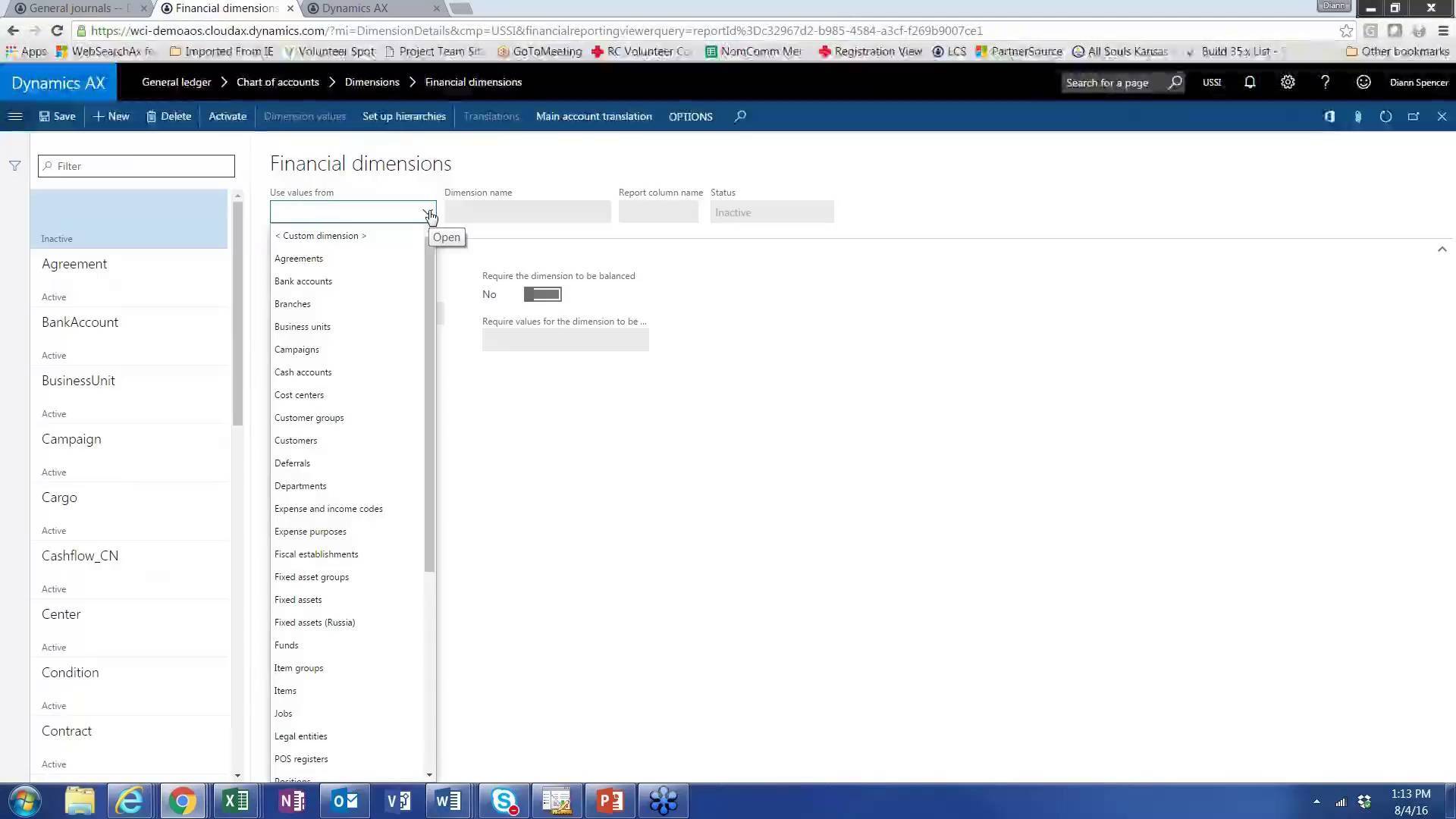The height and width of the screenshot is (819, 1456).
Task: Select 'BankAccount' in the dimensions list
Action: (80, 322)
